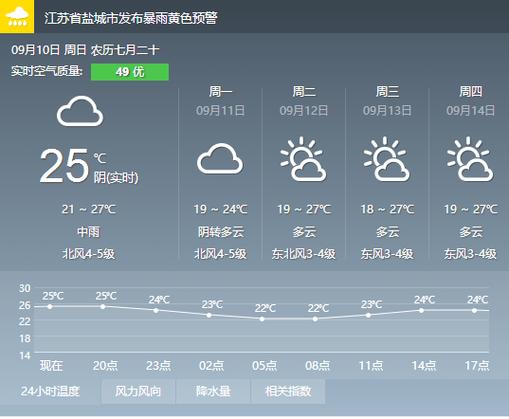Image resolution: width=509 pixels, height=419 pixels.
Task: Click the 现在 time label on axis
Action: 51,366
